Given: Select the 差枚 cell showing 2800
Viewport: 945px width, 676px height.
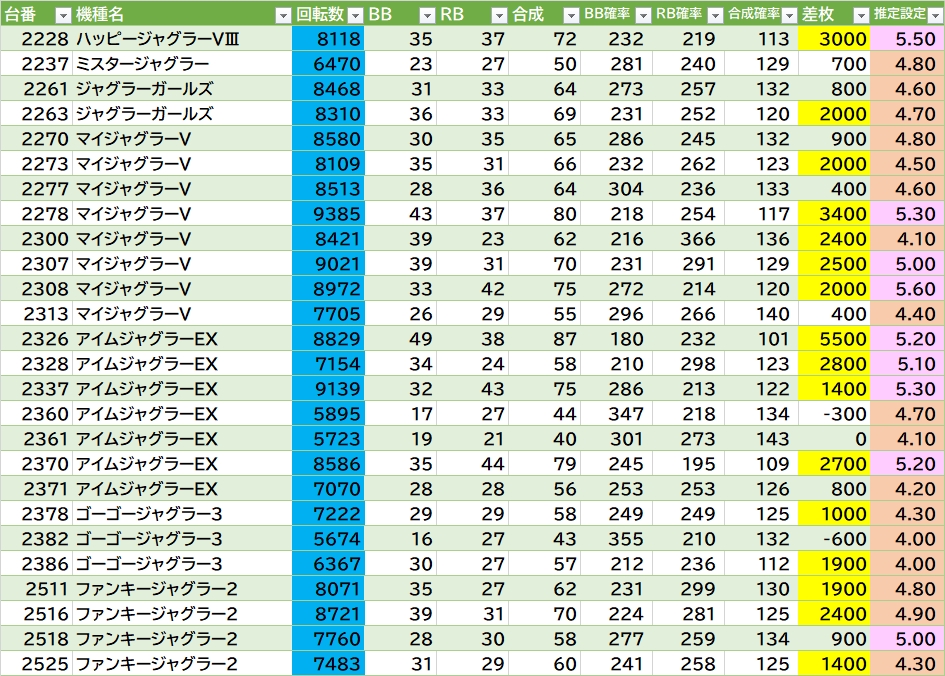Looking at the screenshot, I should click(x=834, y=364).
